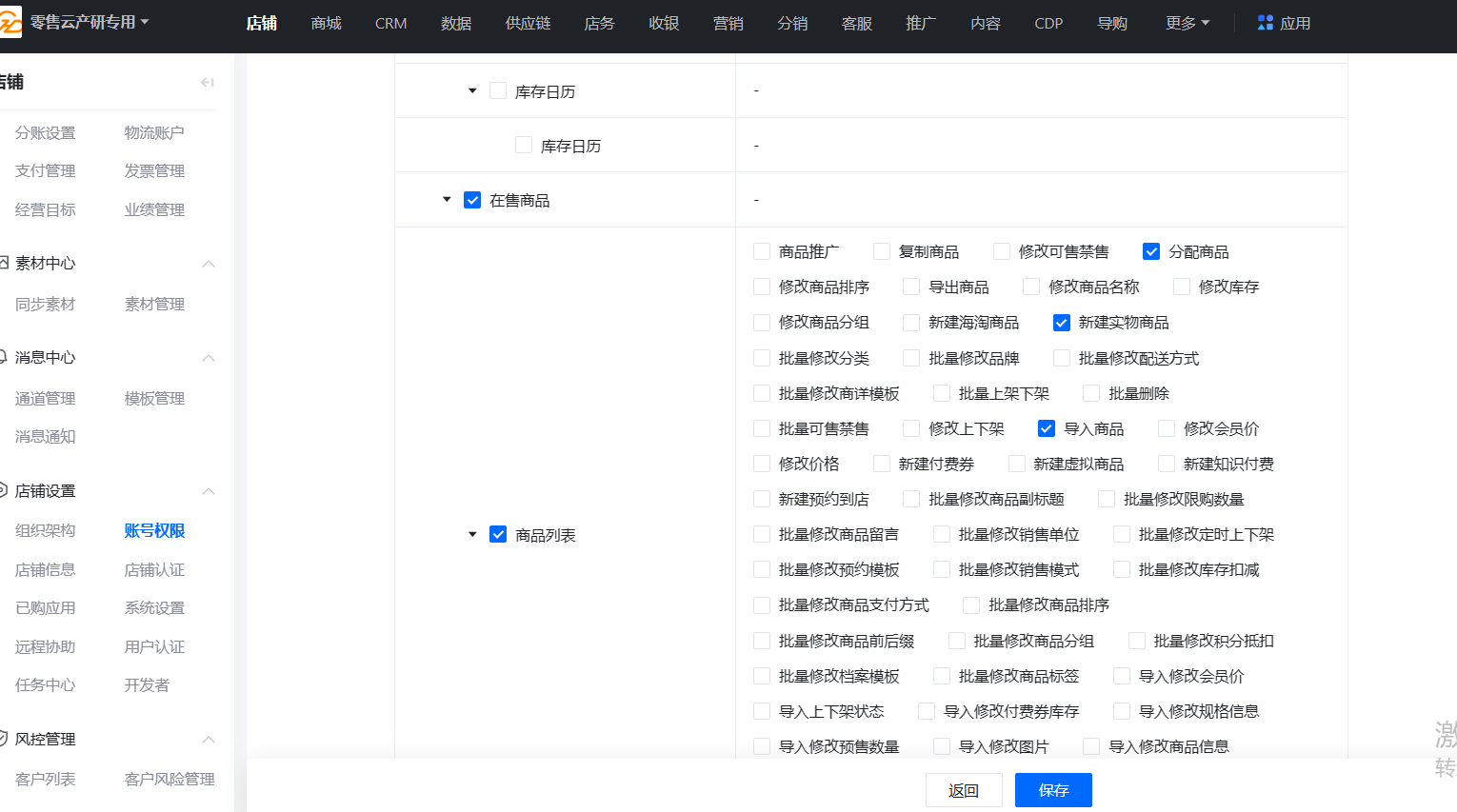Collapse the 店铺设置 section chevron
The image size is (1457, 812).
pos(209,491)
